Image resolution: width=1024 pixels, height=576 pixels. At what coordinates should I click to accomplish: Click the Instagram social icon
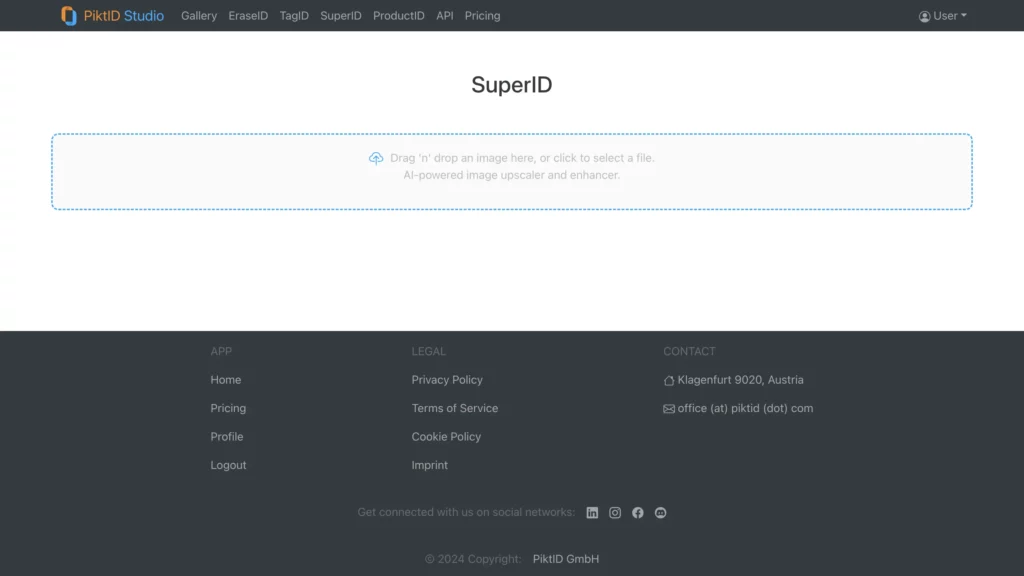615,512
